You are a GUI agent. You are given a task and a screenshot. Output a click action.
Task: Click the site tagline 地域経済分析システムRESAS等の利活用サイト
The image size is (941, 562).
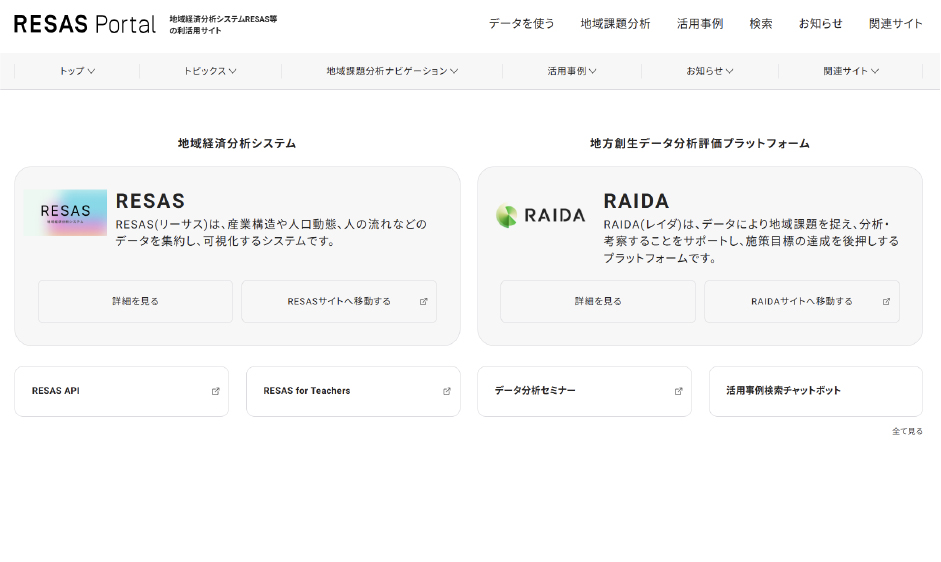coord(223,25)
